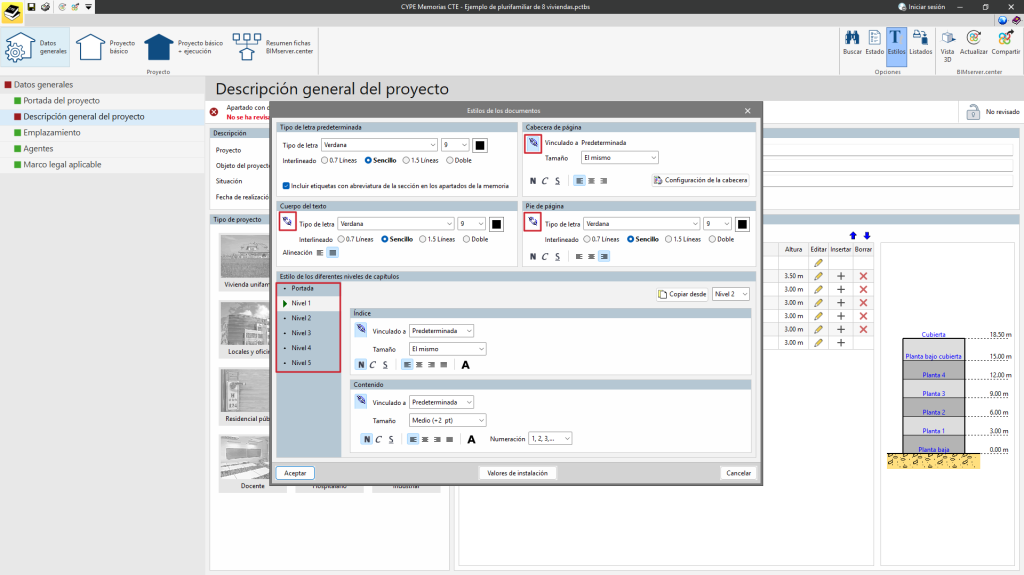This screenshot has width=1024, height=575.
Task: Set right alignment in Pie de página
Action: click(x=603, y=257)
